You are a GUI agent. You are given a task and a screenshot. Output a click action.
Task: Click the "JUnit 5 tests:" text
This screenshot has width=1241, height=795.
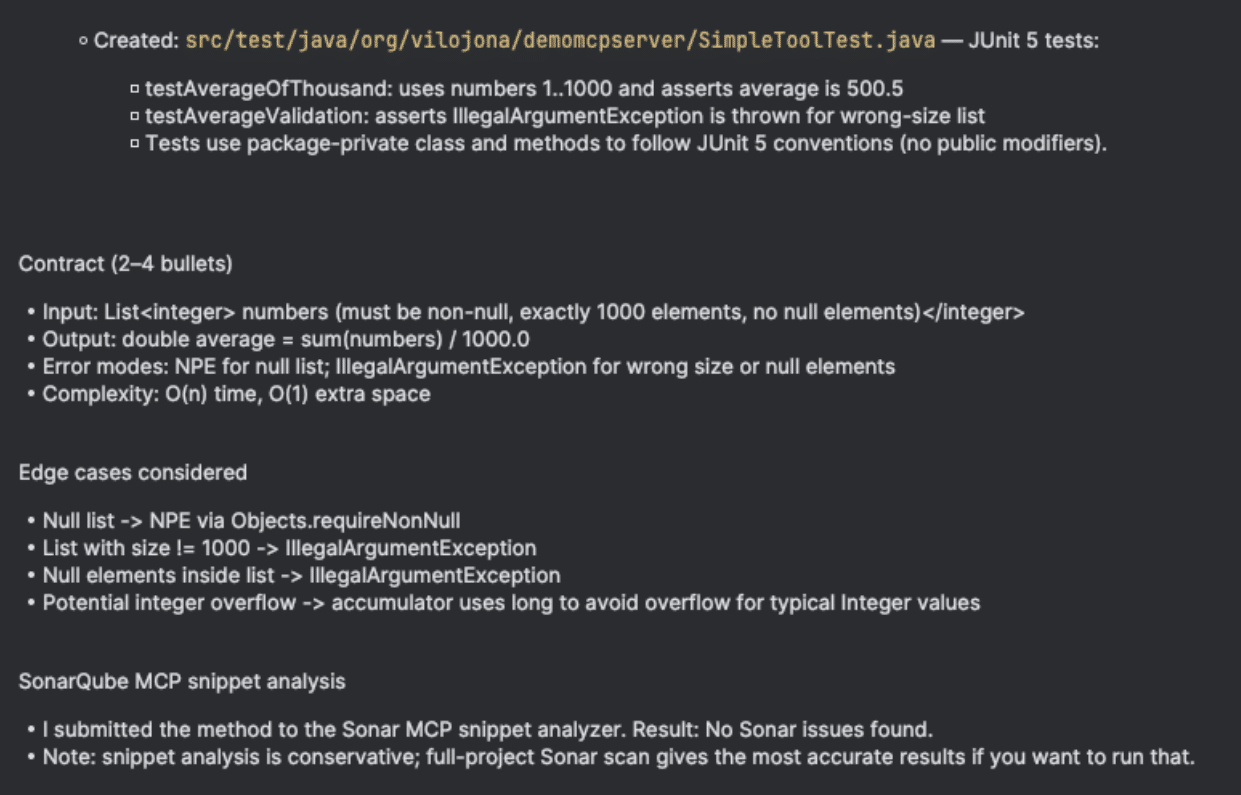pos(1033,41)
